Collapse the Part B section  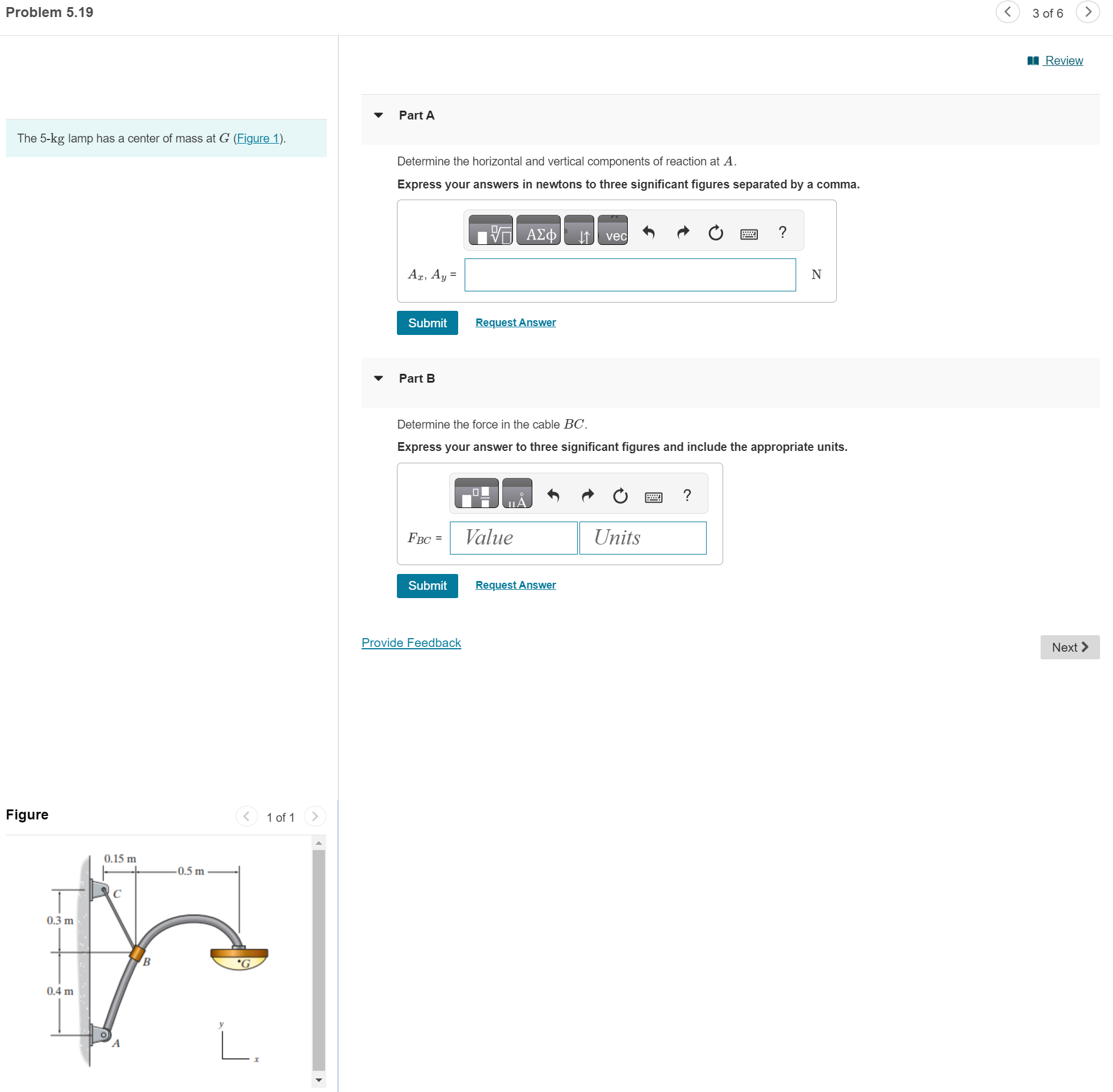(x=379, y=379)
